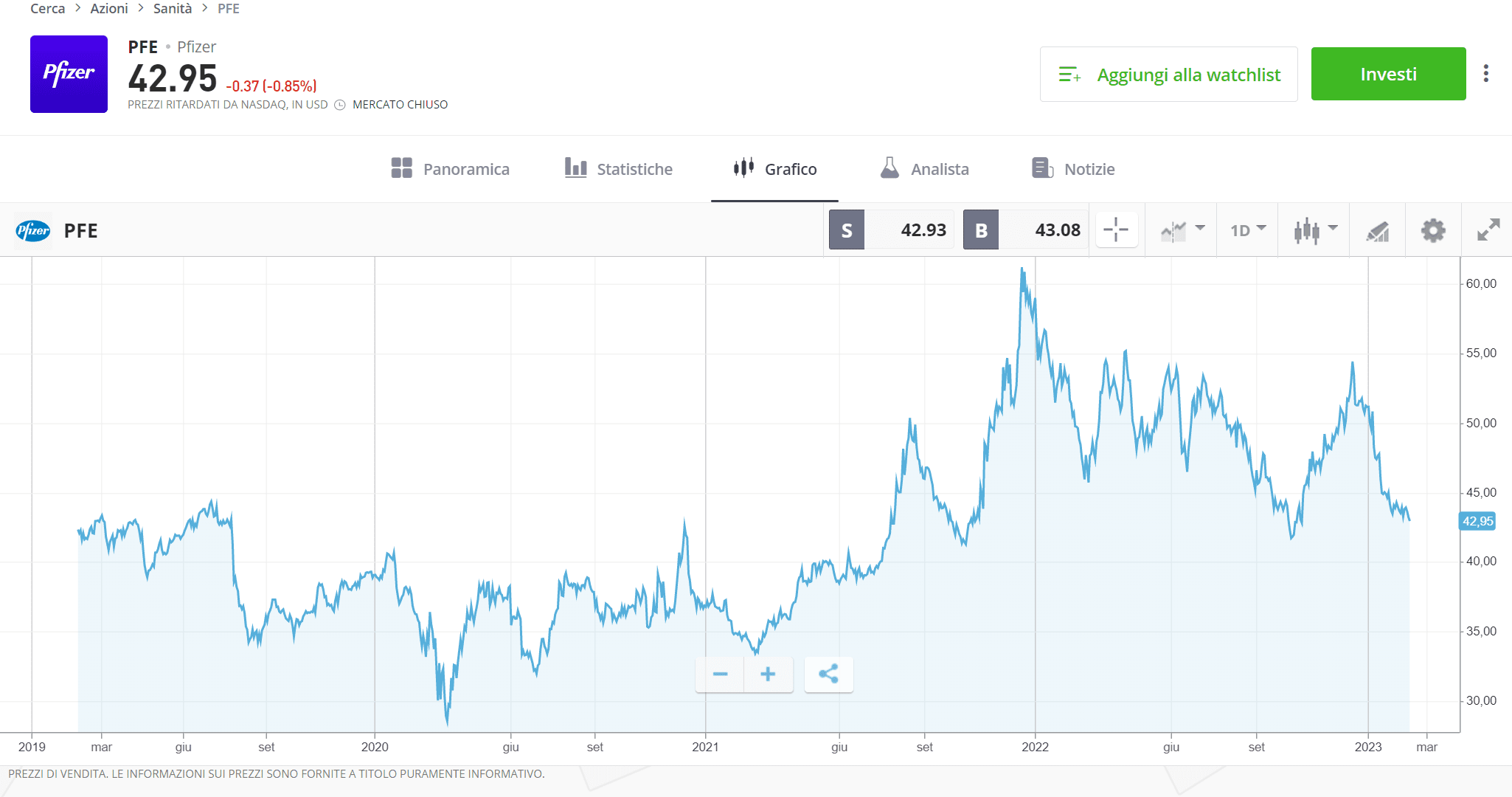This screenshot has height=797, width=1512.
Task: Click the Grafico candlestick tab icon
Action: coord(743,168)
